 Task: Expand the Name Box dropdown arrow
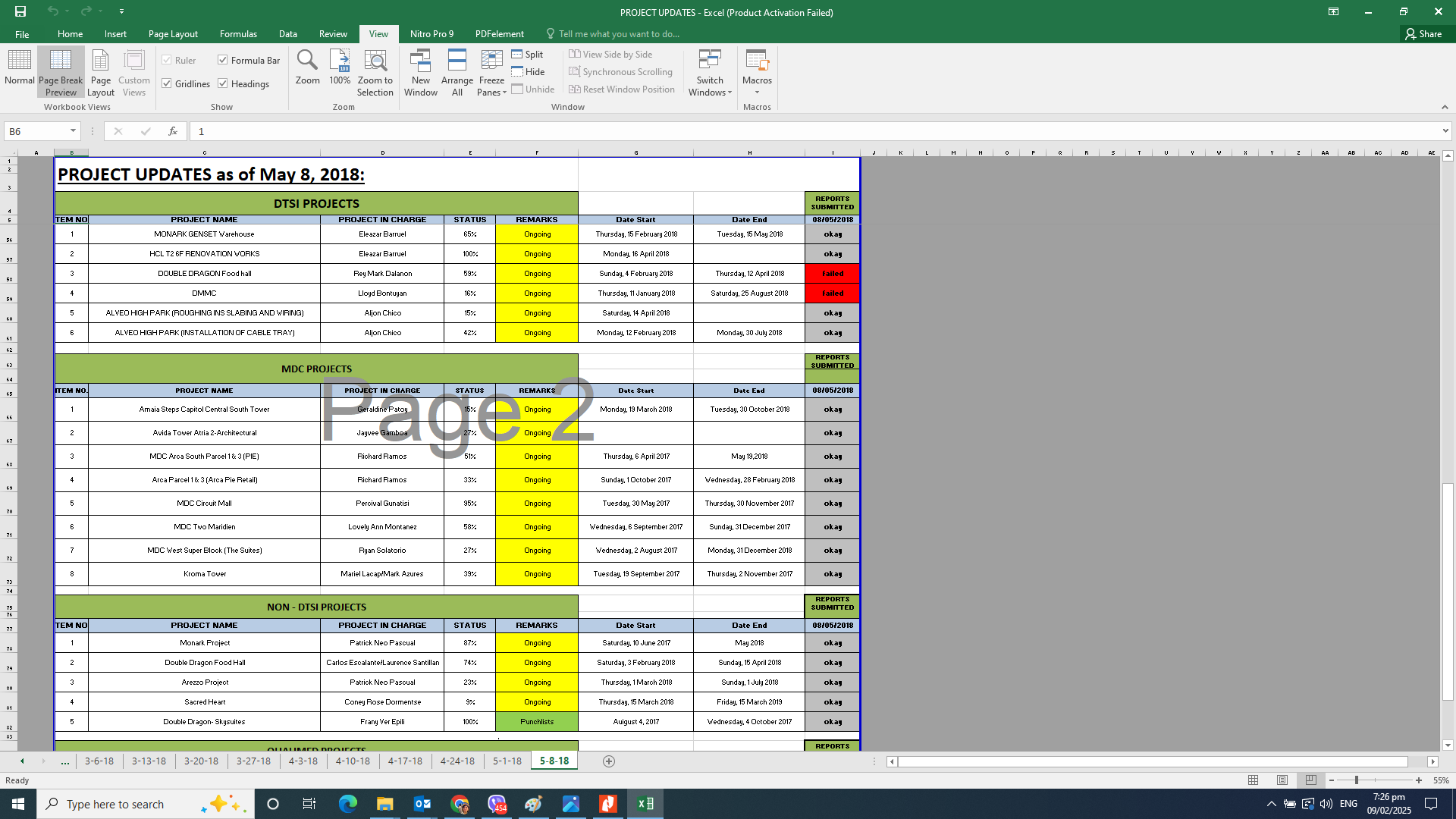(x=73, y=131)
